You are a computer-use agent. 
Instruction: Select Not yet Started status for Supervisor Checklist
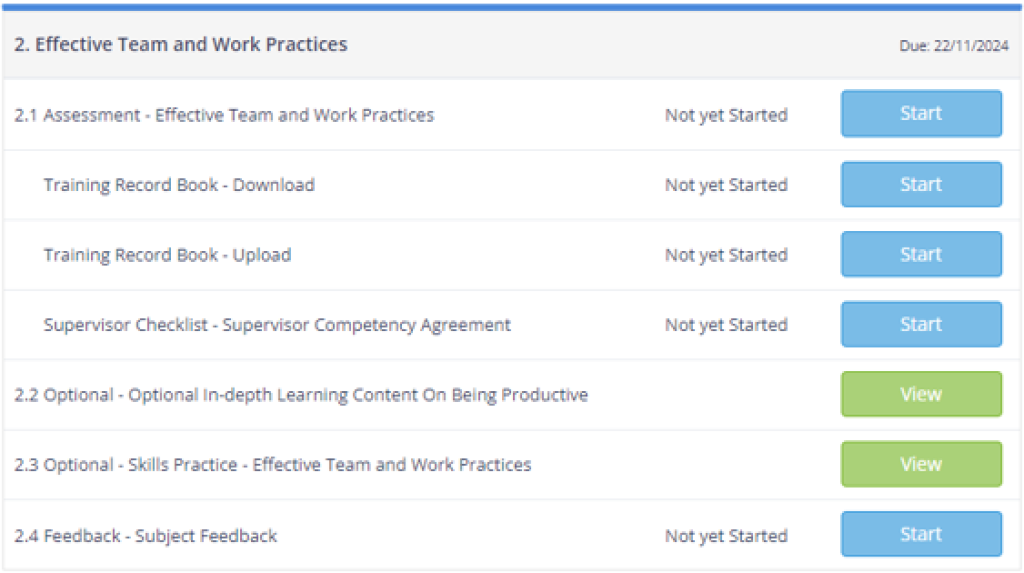point(726,325)
